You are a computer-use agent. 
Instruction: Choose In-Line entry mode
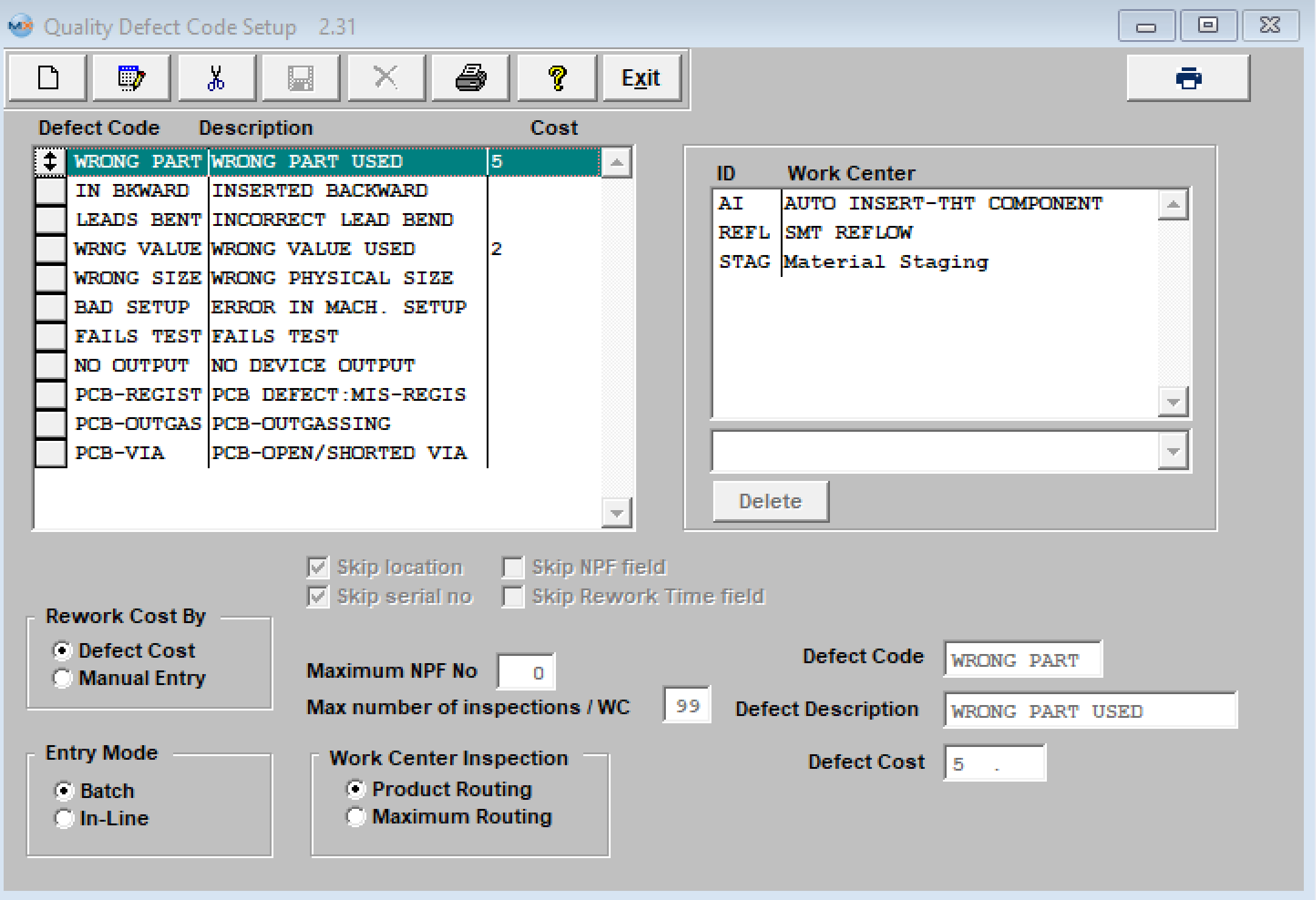(64, 818)
